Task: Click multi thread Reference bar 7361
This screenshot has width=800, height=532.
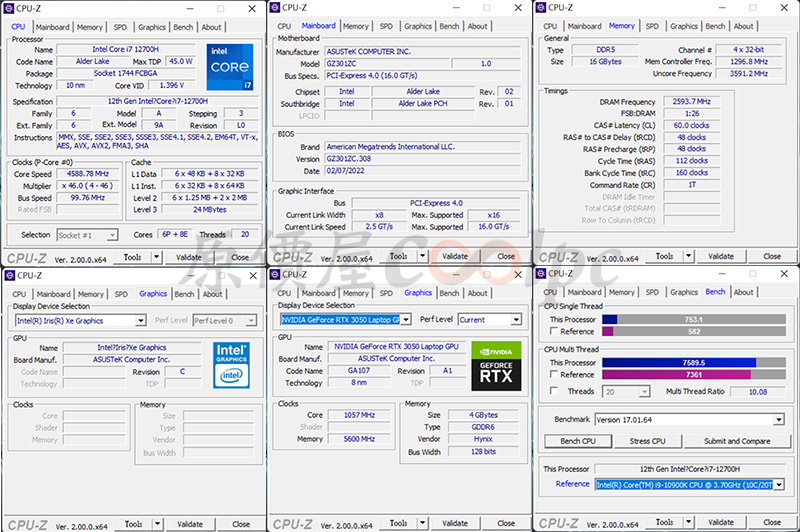Action: tap(694, 374)
